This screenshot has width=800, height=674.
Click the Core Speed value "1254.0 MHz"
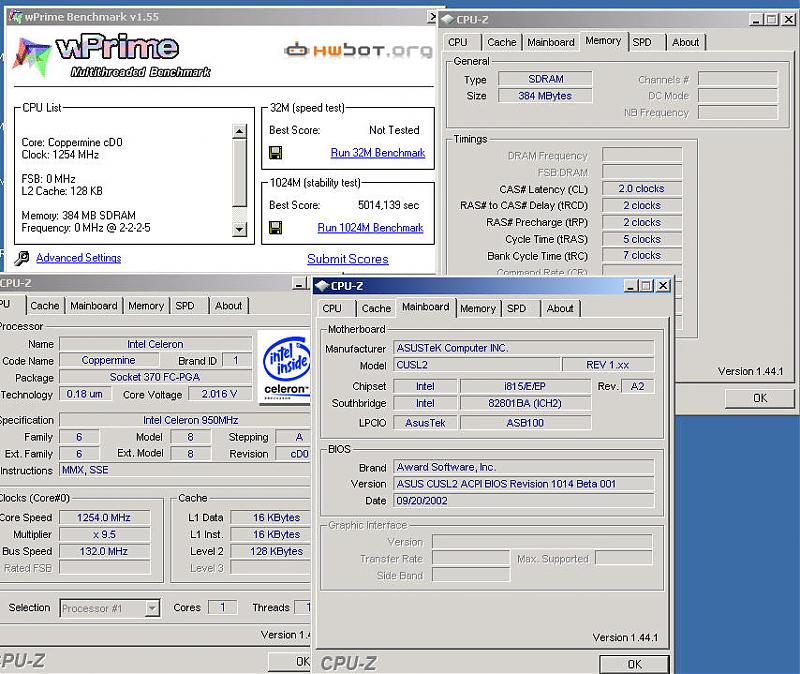[104, 517]
